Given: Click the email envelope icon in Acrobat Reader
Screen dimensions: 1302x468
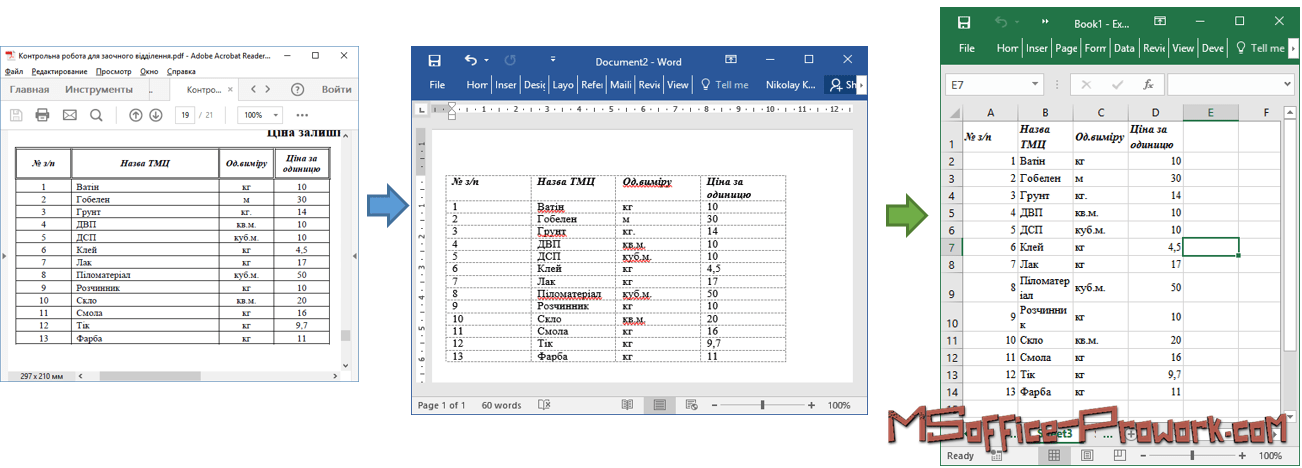Looking at the screenshot, I should (69, 115).
